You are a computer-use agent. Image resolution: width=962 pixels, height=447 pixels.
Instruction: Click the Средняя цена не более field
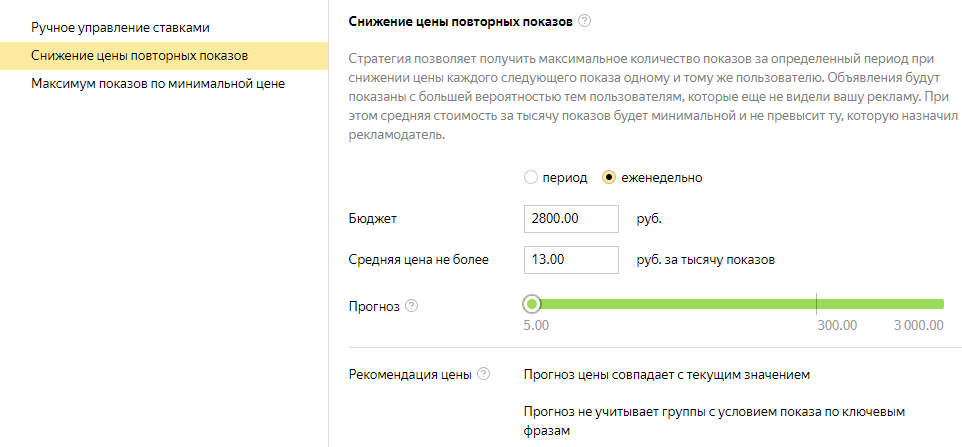(x=571, y=259)
